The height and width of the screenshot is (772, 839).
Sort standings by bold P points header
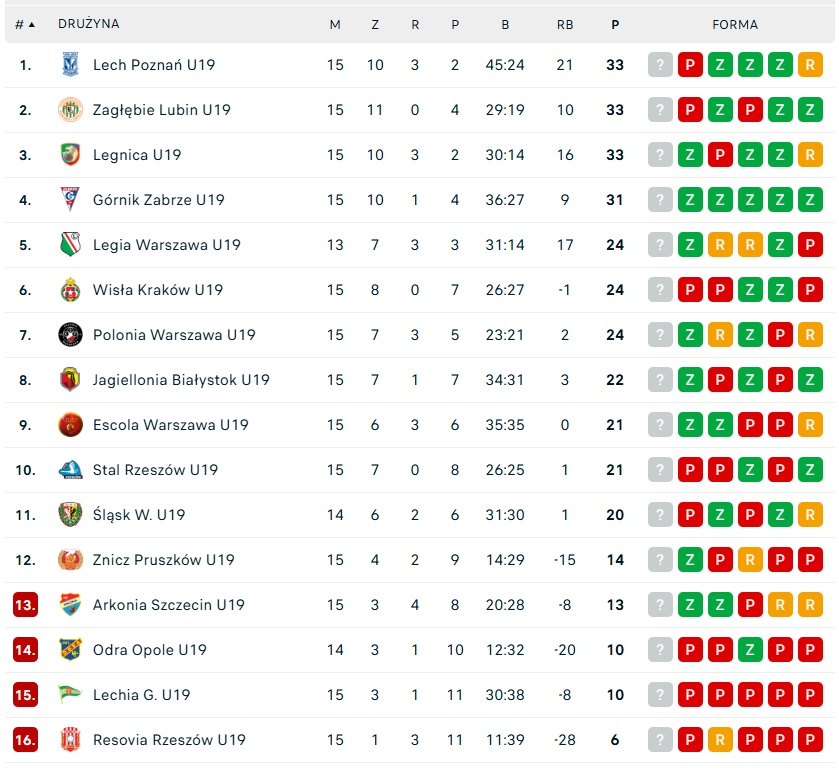pos(615,24)
